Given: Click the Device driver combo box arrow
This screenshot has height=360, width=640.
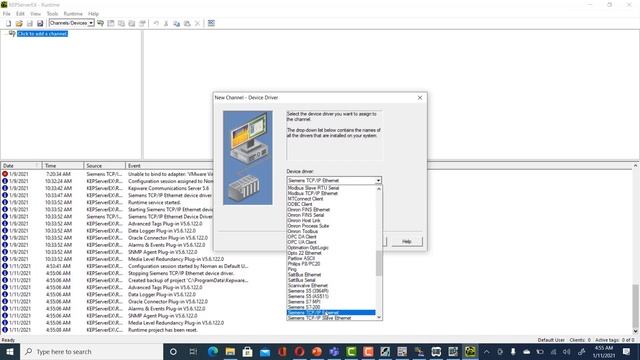Looking at the screenshot, I should 378,180.
